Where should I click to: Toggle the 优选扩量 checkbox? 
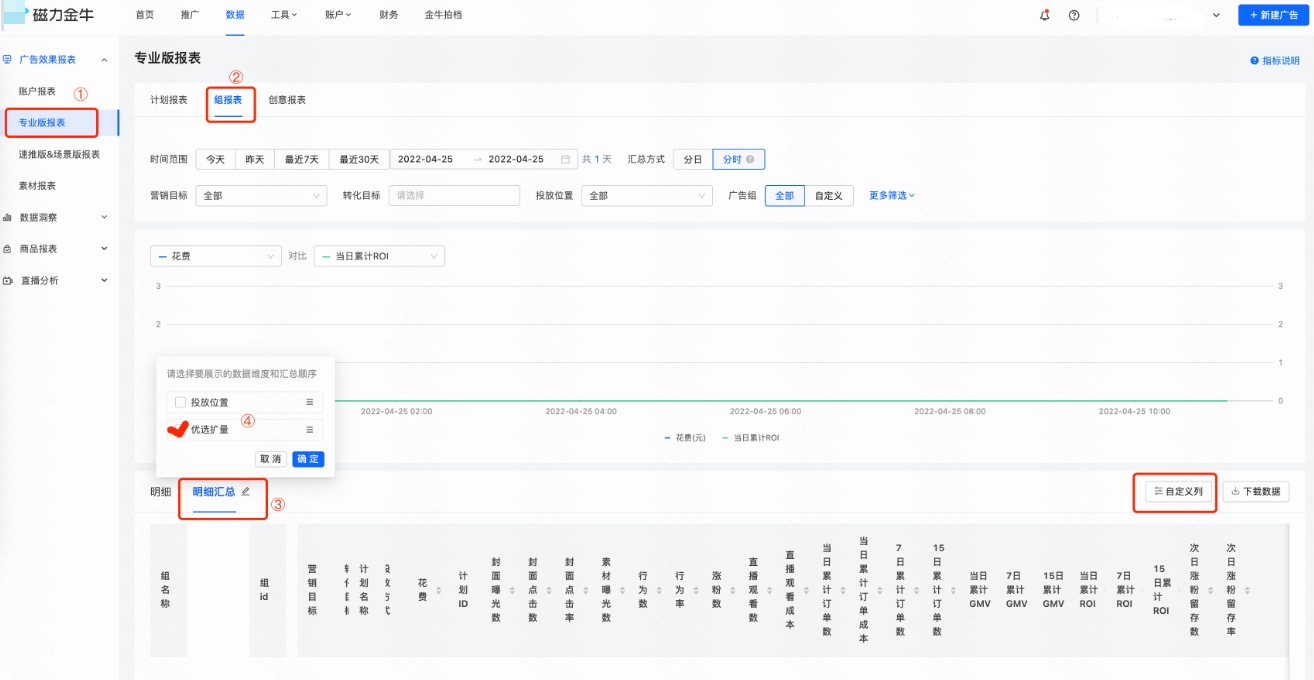tap(180, 430)
